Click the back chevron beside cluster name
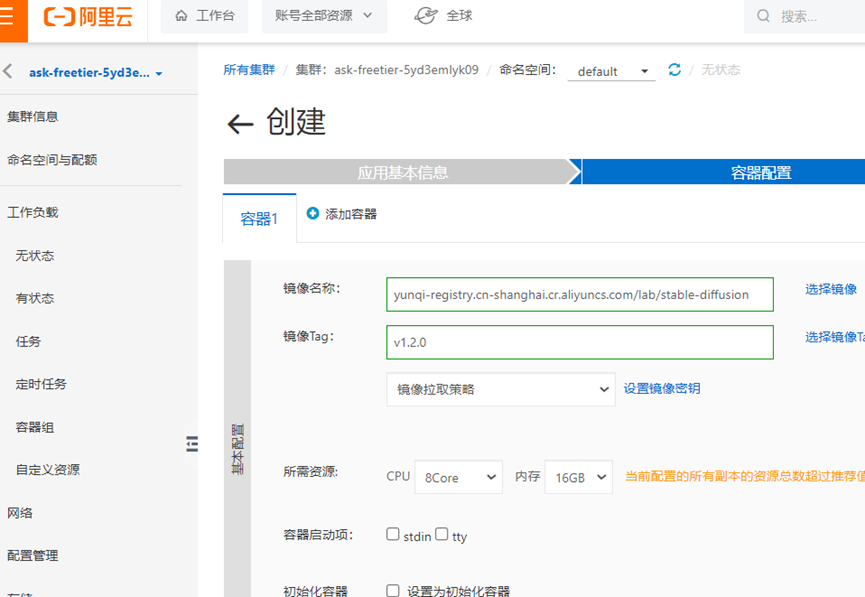 click(10, 70)
